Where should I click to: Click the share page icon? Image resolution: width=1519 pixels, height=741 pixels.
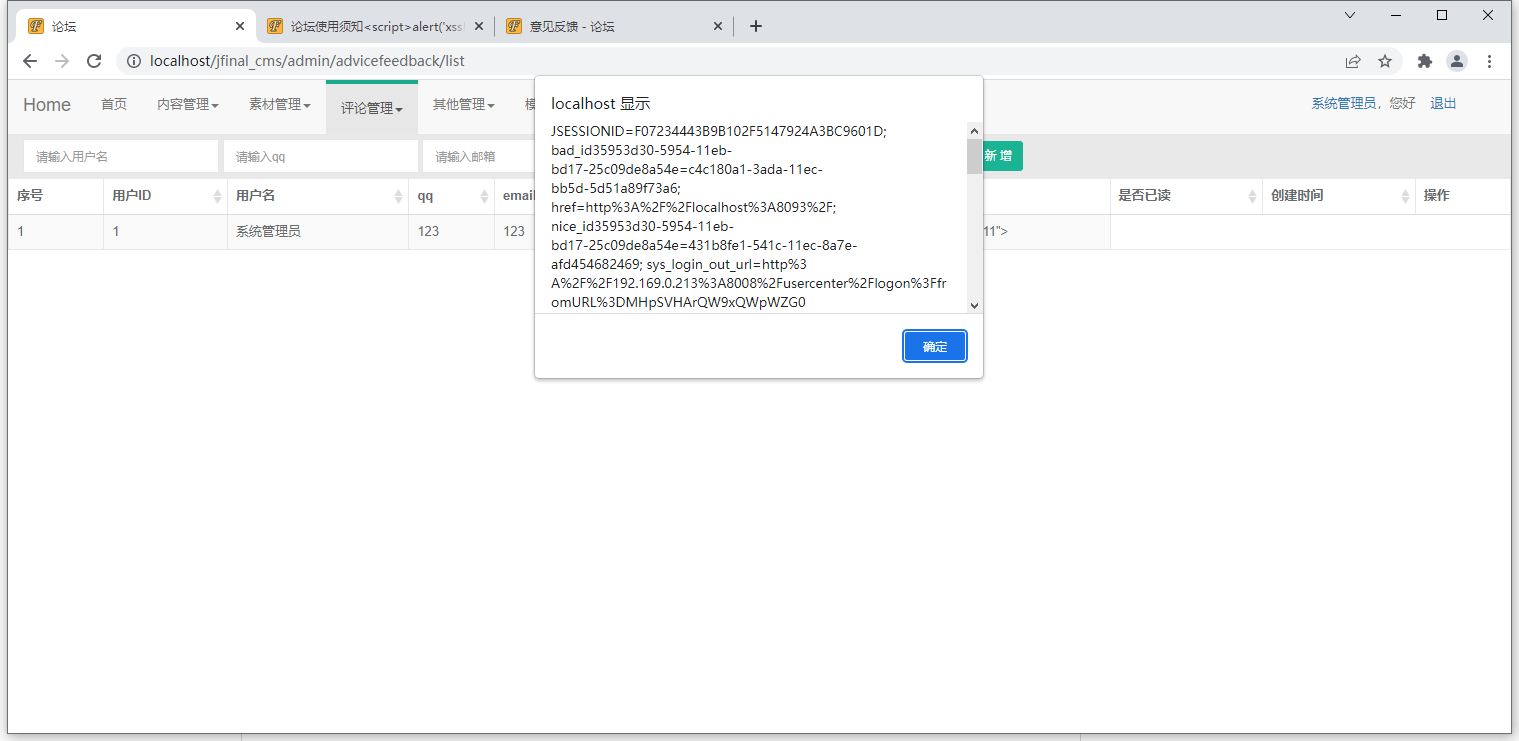coord(1353,61)
